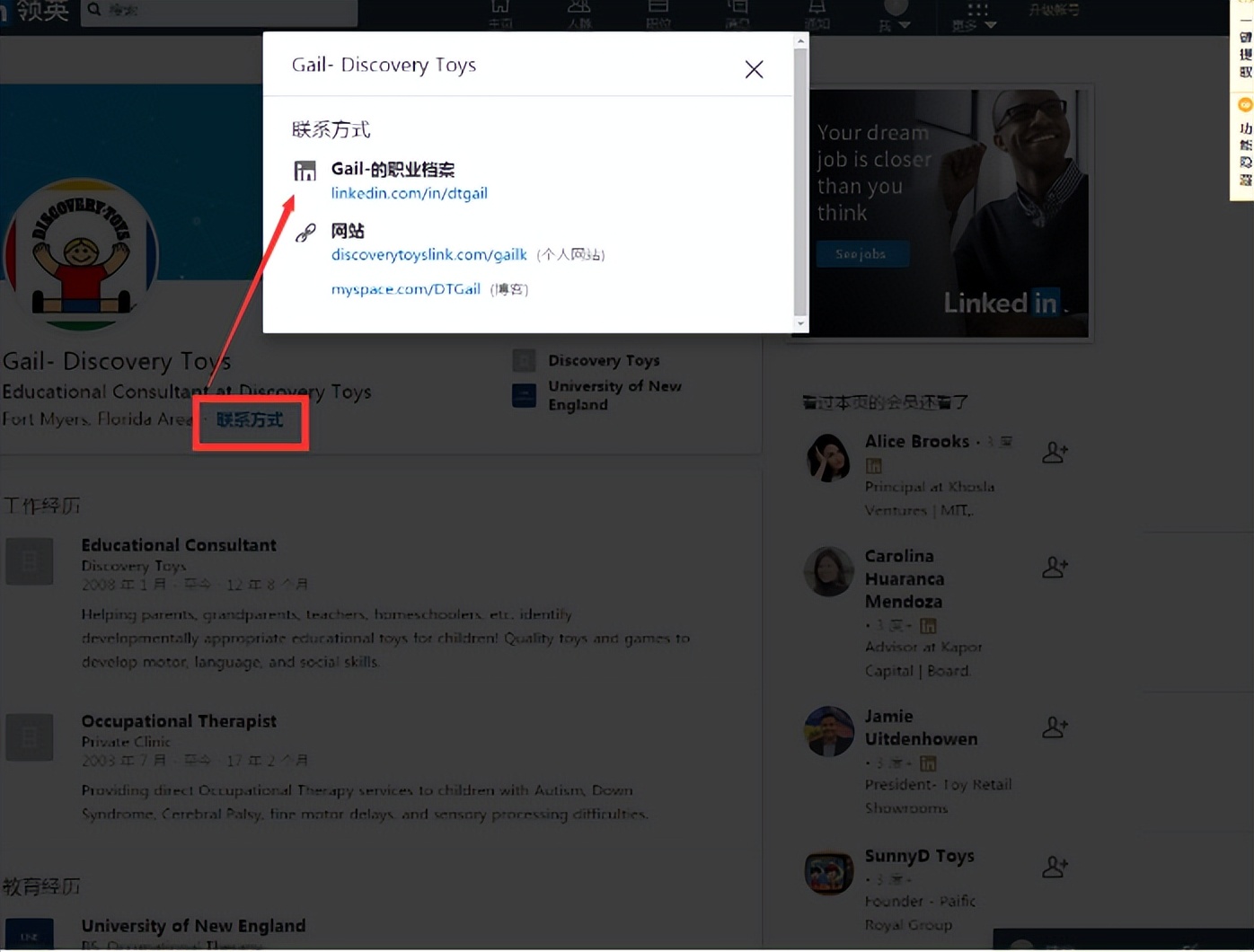Click the dialog scrollbar down arrow
Image resolution: width=1254 pixels, height=952 pixels.
(800, 324)
